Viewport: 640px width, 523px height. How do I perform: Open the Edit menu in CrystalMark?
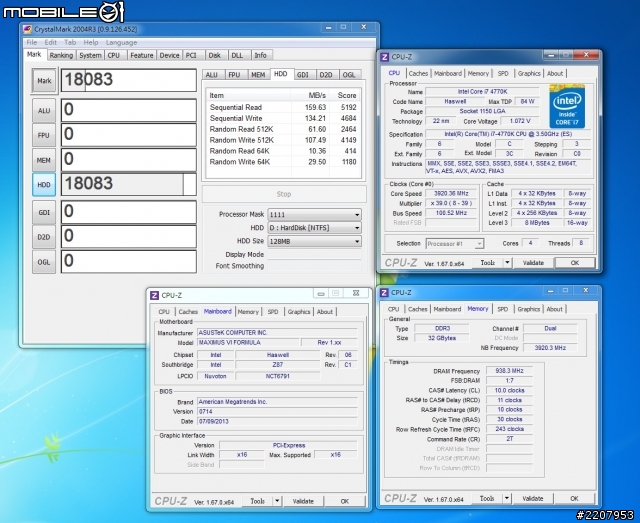51,42
